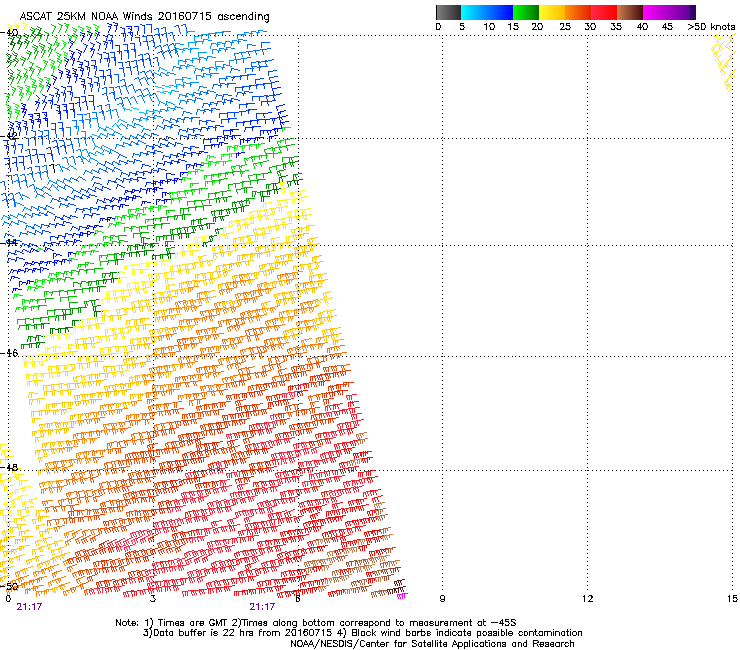Viewport: 740px width, 650px height.
Task: Click the yellow wind barbs in the top-right corner
Action: tap(724, 61)
